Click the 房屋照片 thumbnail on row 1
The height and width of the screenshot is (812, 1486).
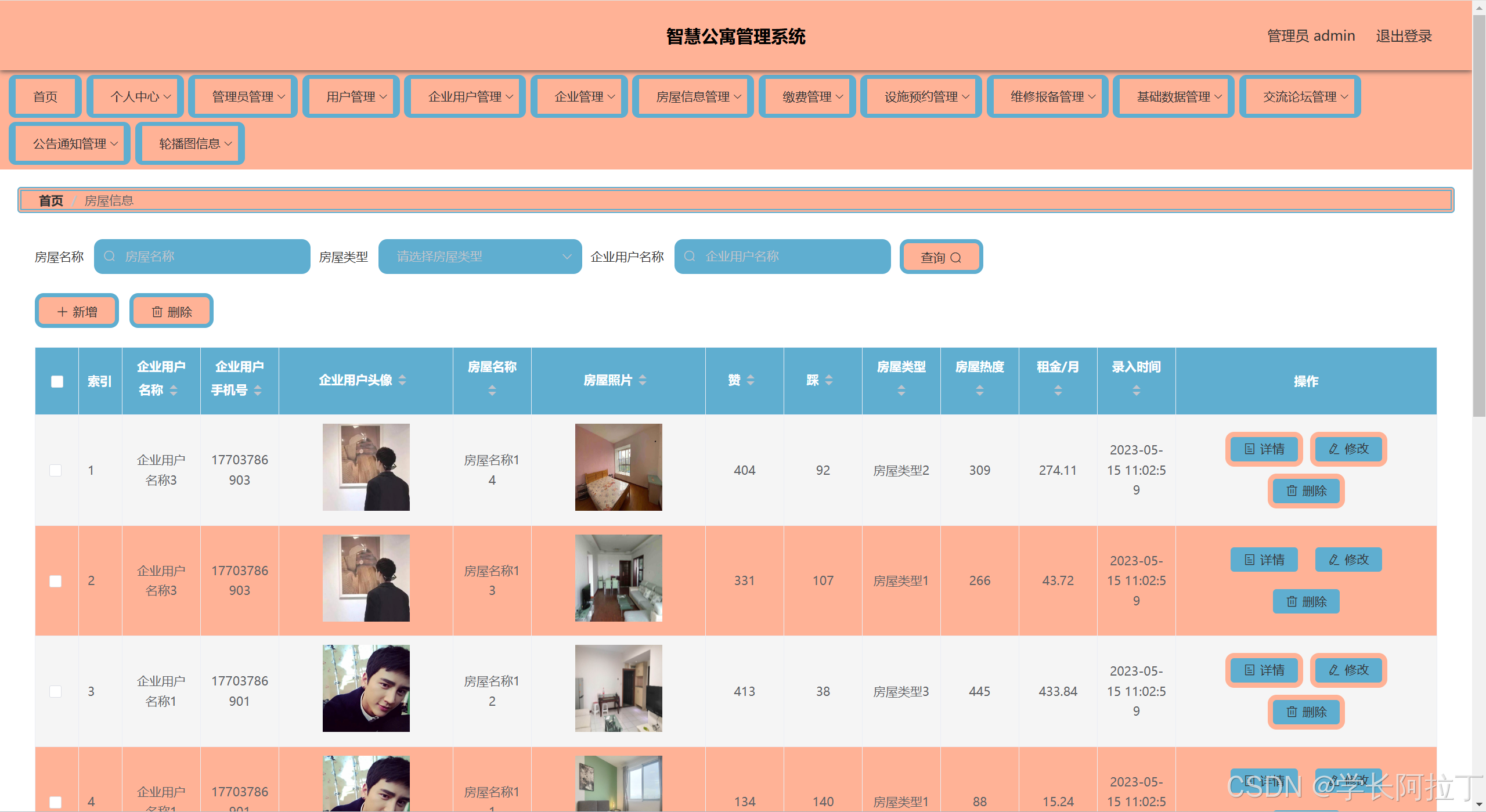tap(618, 467)
